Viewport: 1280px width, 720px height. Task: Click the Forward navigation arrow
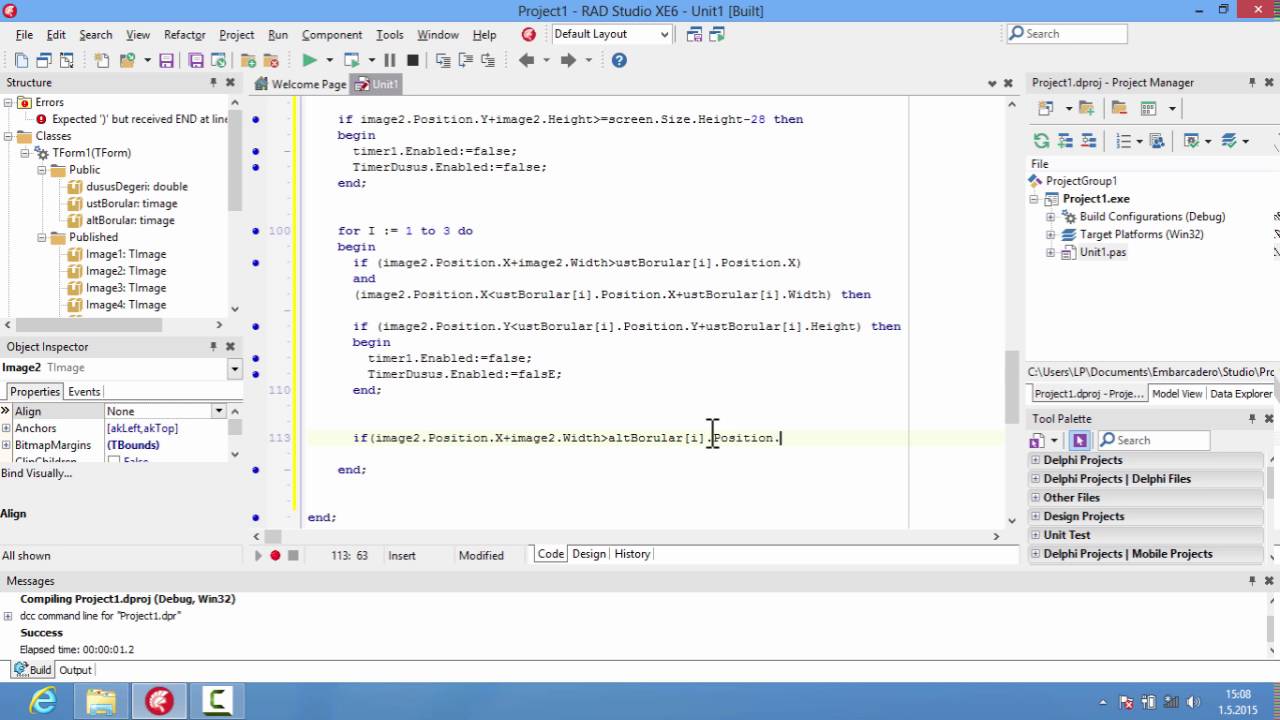568,60
